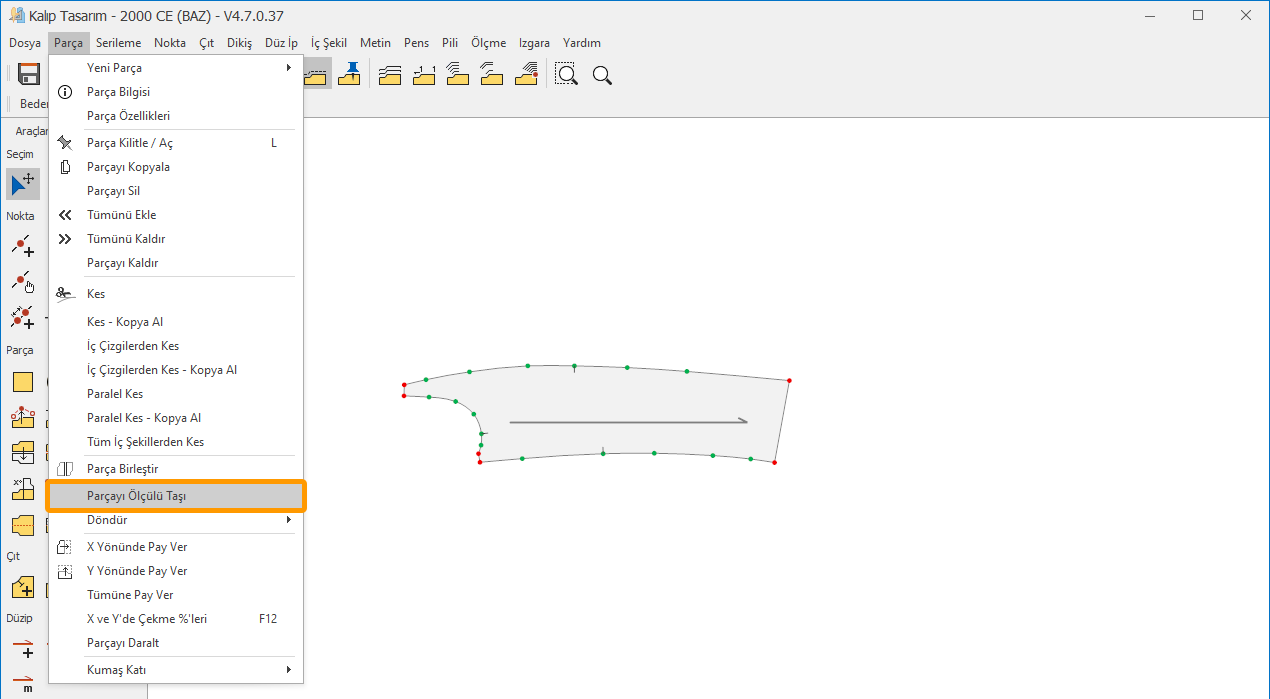This screenshot has height=699, width=1270.
Task: Pick the move point hand tool
Action: point(22,282)
